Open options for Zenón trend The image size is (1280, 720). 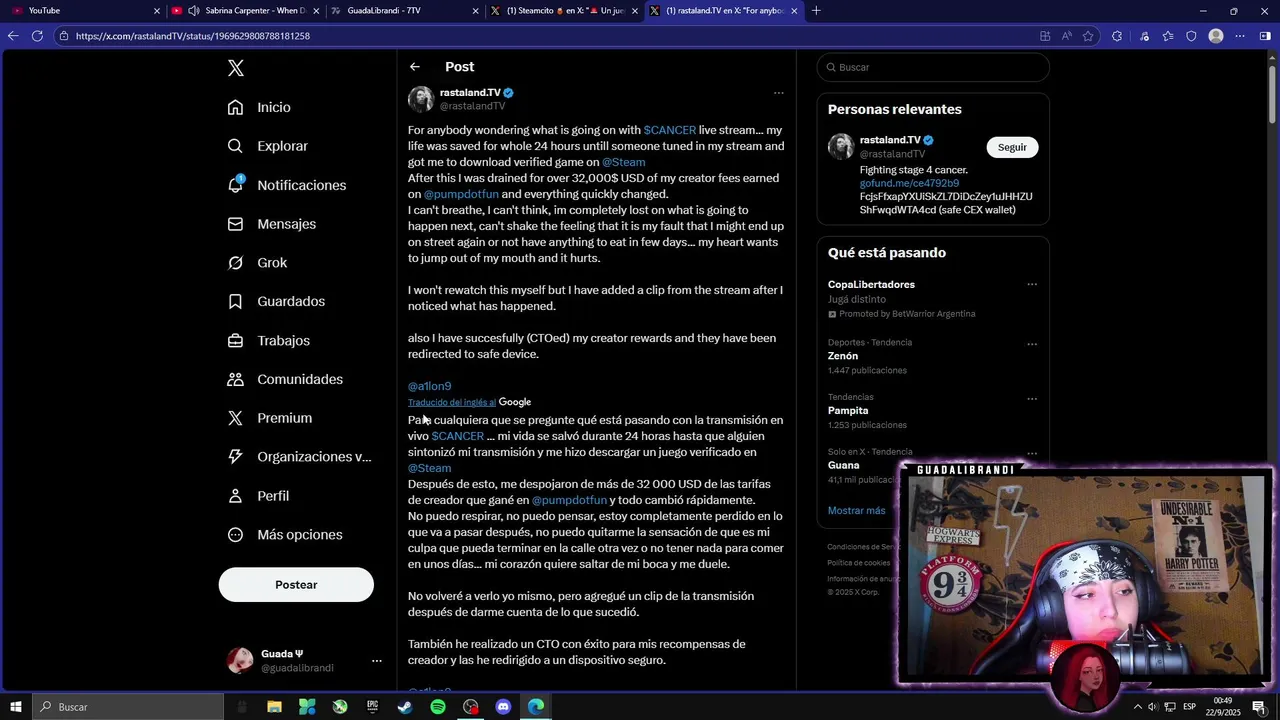coord(1032,344)
